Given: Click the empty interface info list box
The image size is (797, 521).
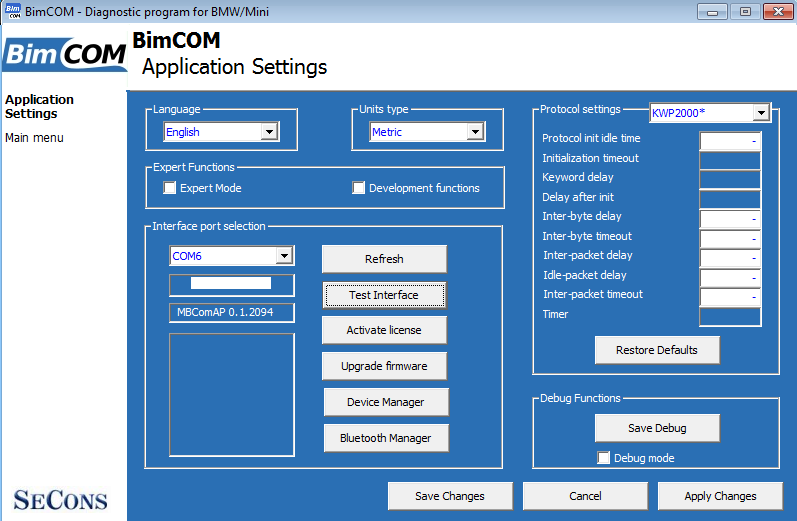Looking at the screenshot, I should [x=232, y=394].
